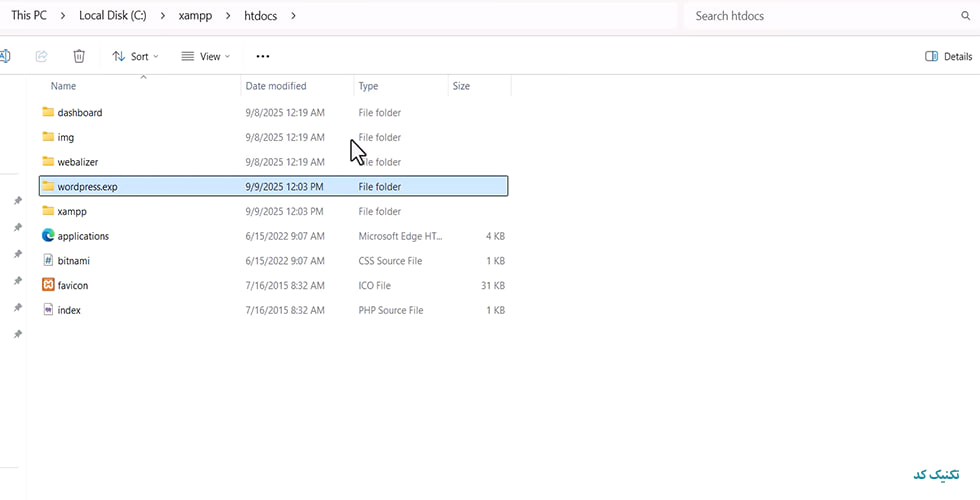Select the applications Edge file icon
The width and height of the screenshot is (980, 500).
pos(48,236)
